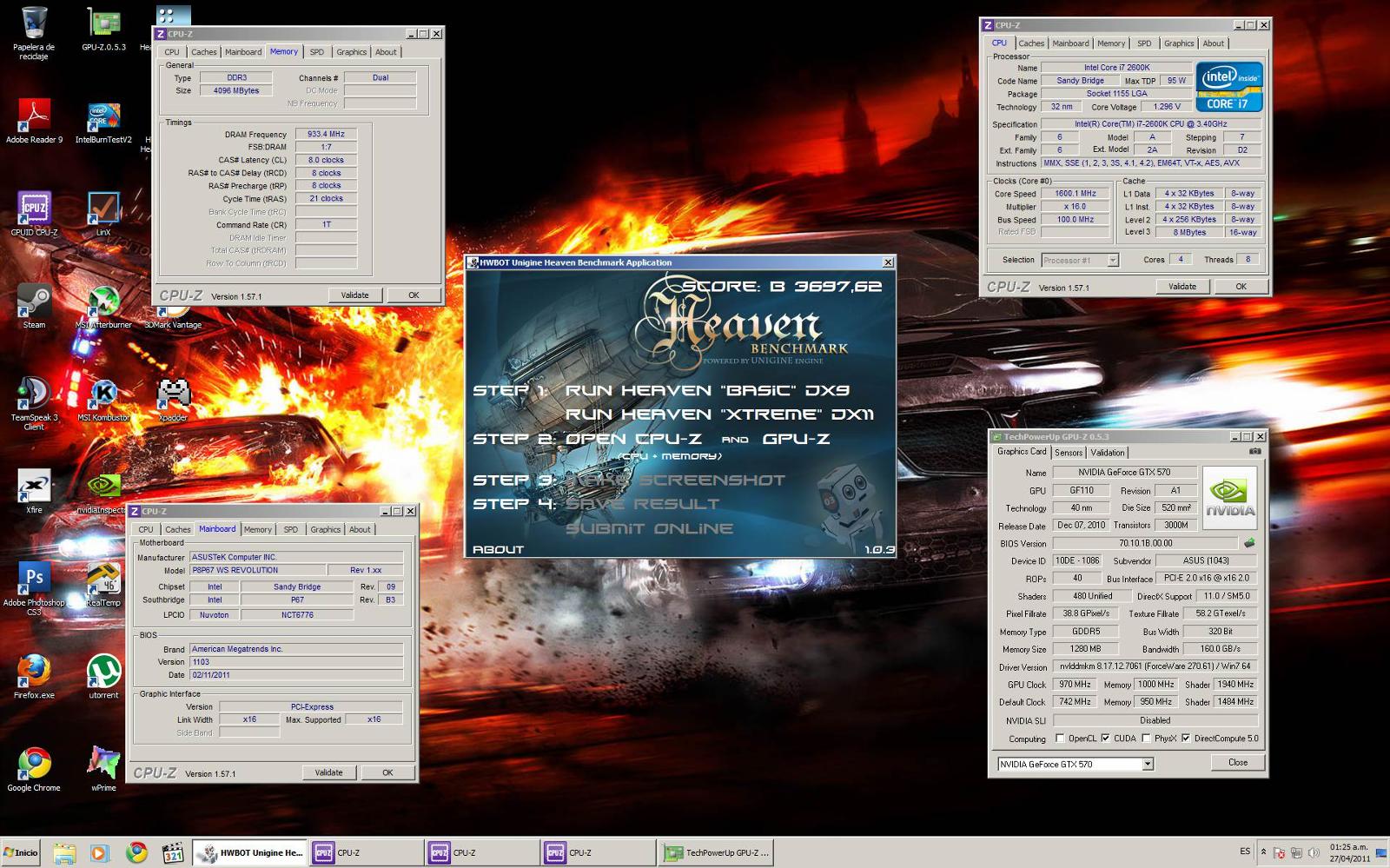
Task: Toggle CUDA checkbox in GPU-Z
Action: (x=1105, y=739)
